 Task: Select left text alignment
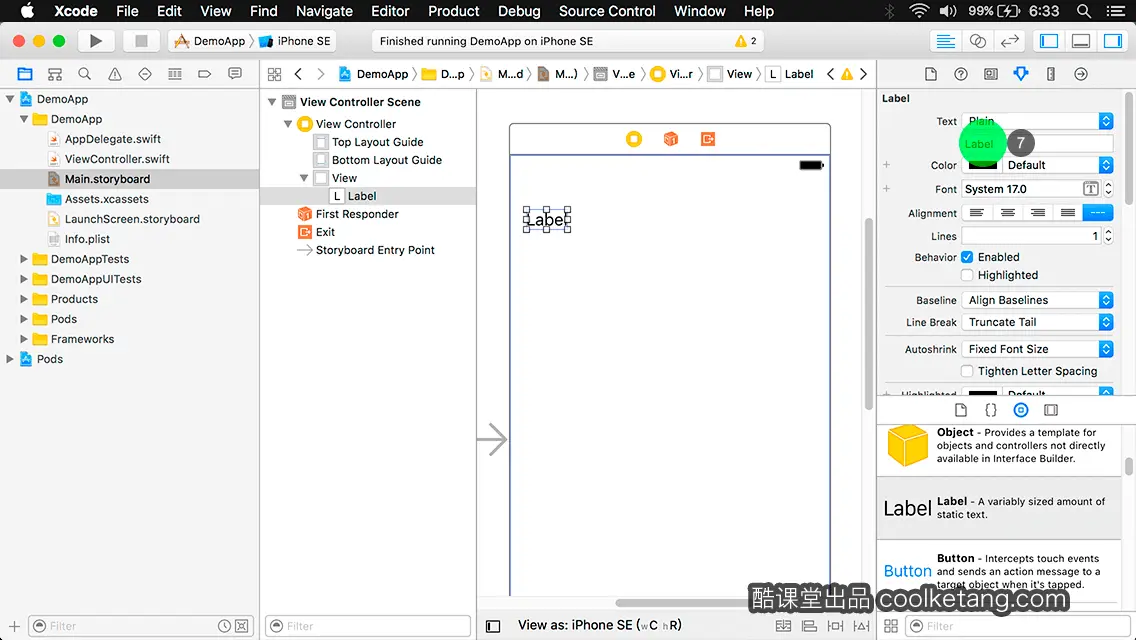[x=977, y=212]
